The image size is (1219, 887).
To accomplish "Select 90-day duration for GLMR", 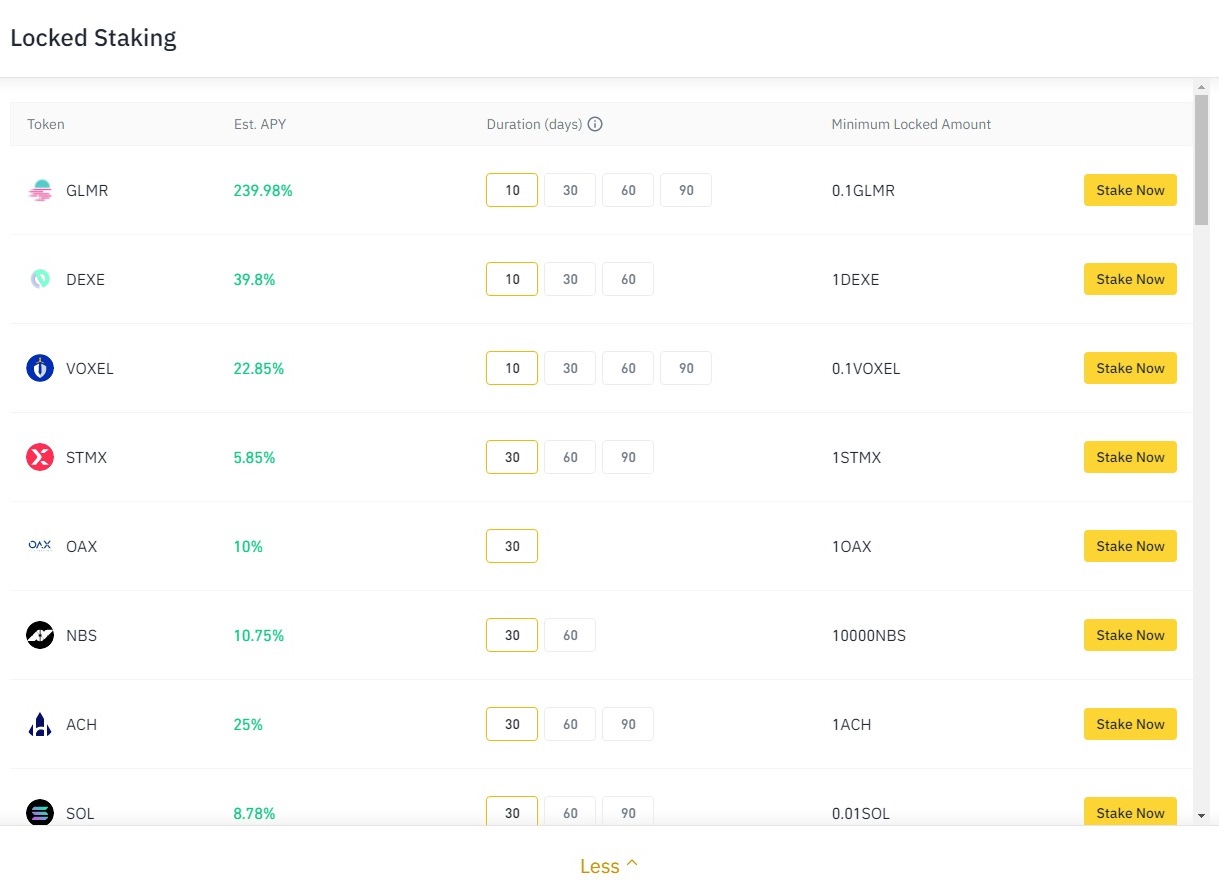I will pos(686,190).
